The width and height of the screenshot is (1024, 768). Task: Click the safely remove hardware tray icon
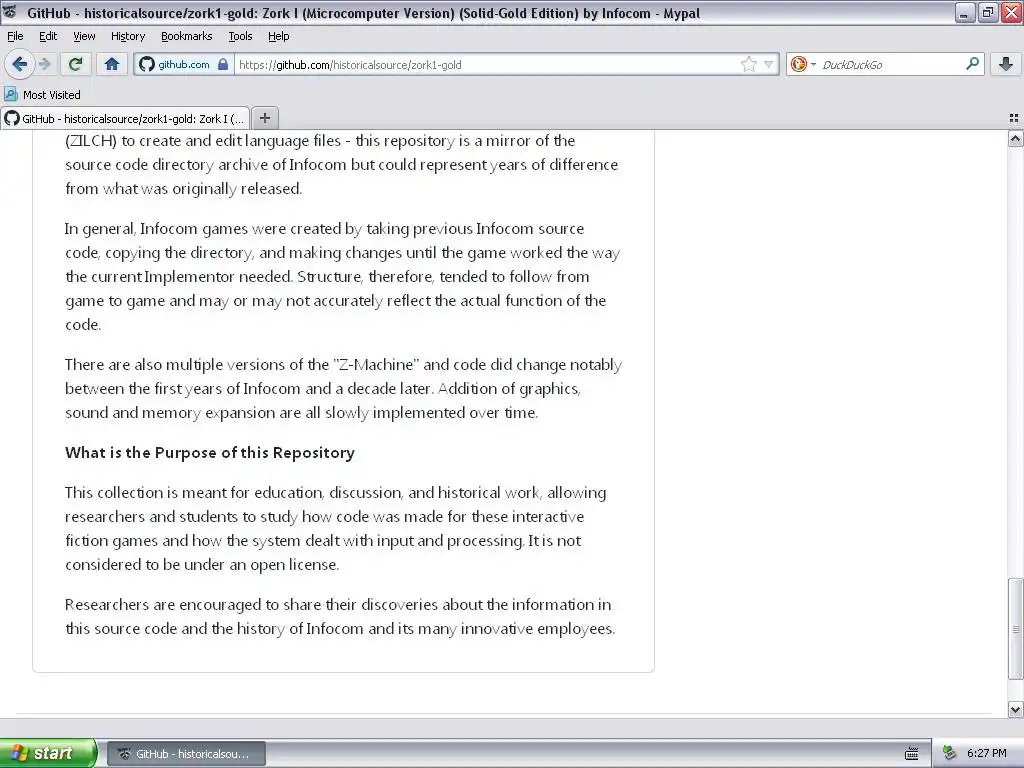point(950,754)
